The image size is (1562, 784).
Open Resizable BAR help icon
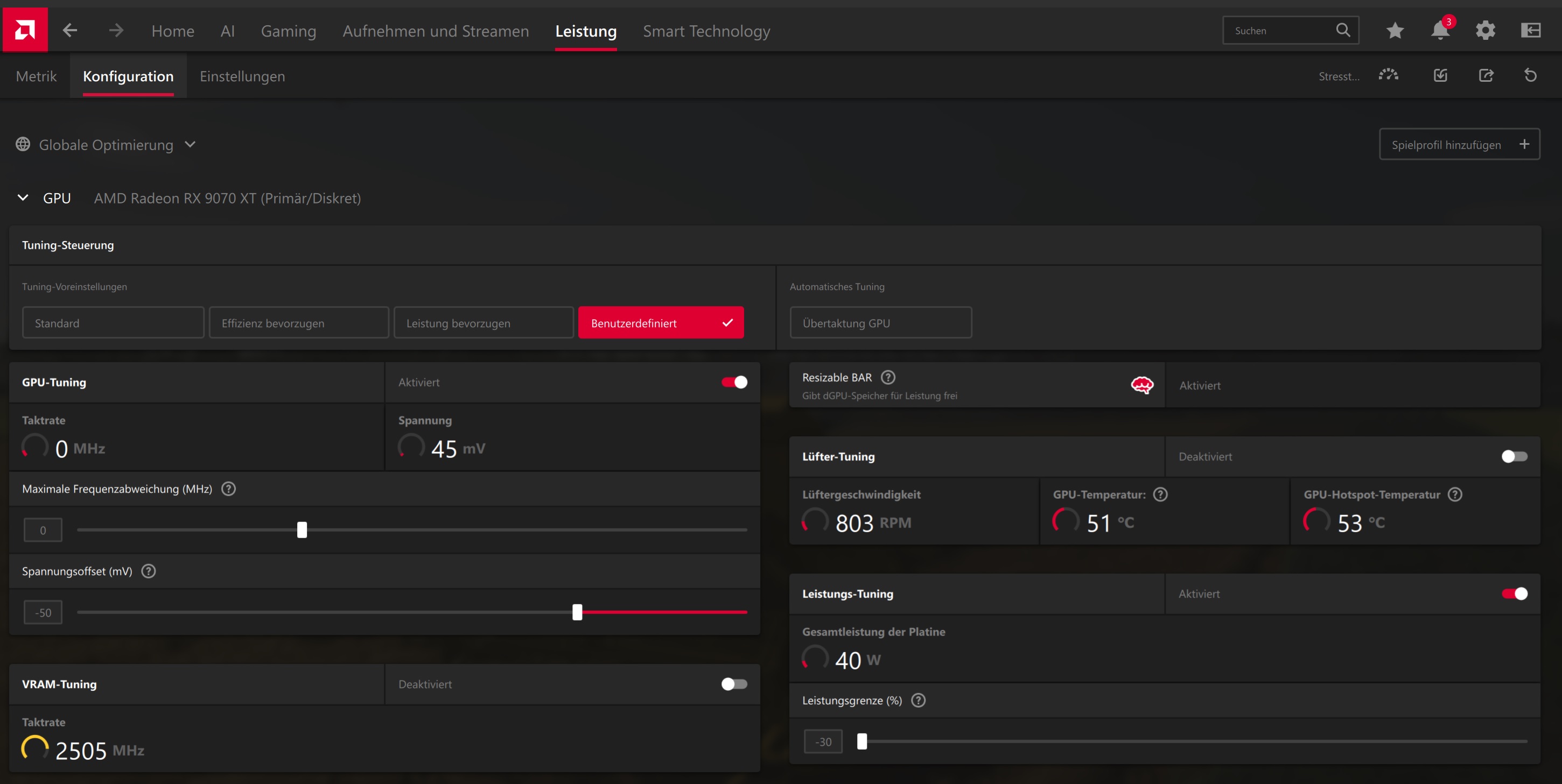click(x=888, y=377)
